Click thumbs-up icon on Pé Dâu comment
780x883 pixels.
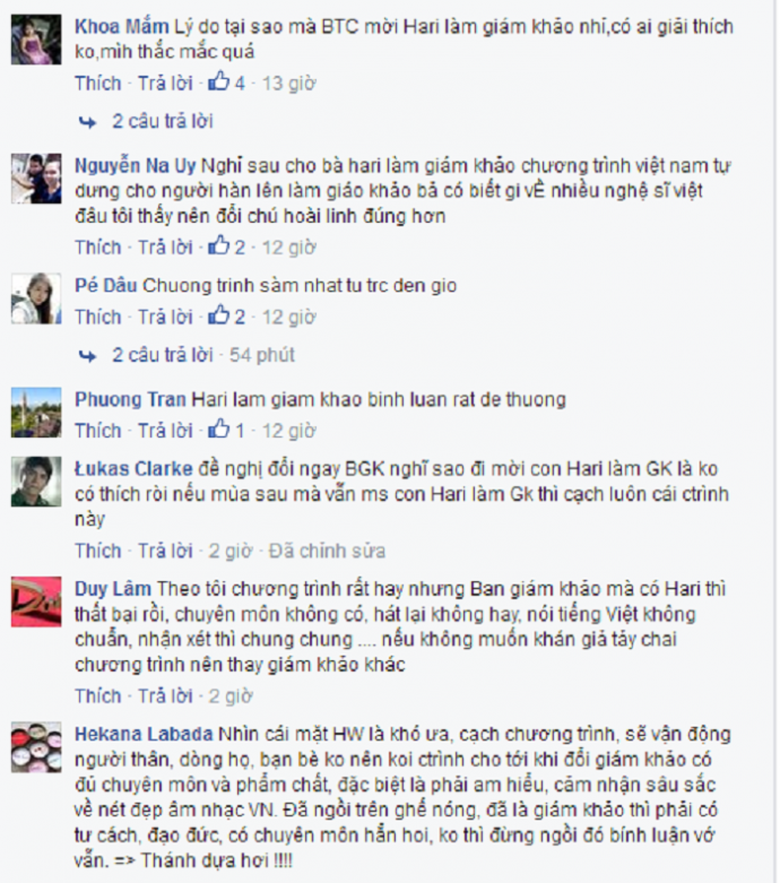pos(219,315)
